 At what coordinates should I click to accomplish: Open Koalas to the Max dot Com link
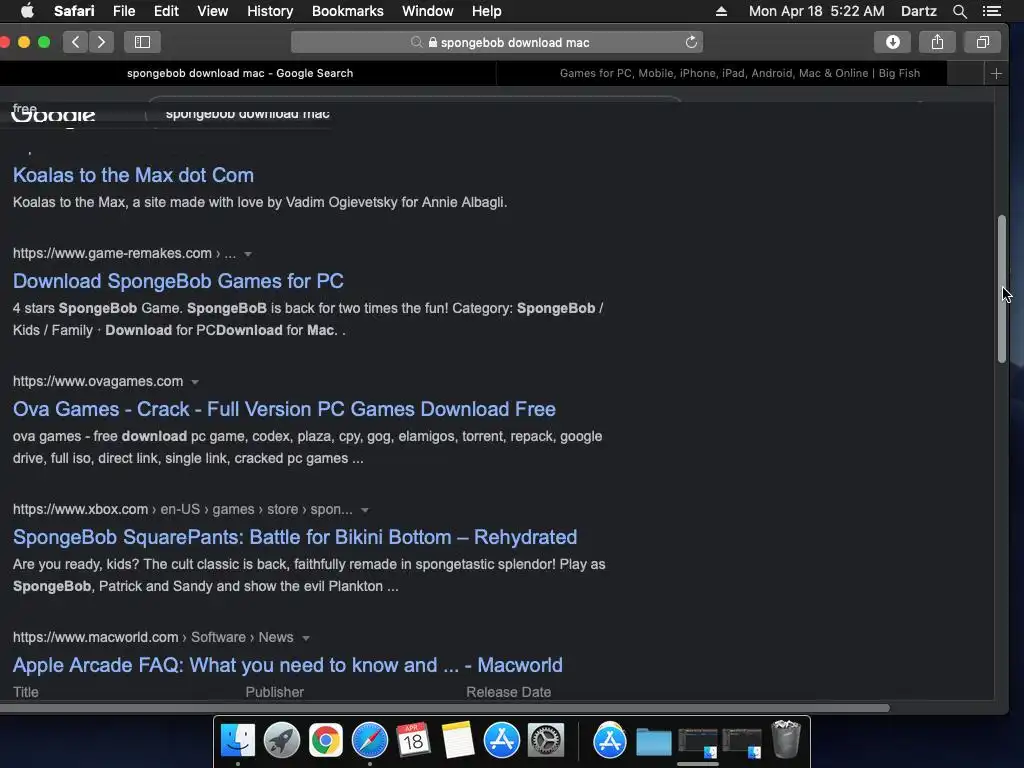pyautogui.click(x=133, y=175)
